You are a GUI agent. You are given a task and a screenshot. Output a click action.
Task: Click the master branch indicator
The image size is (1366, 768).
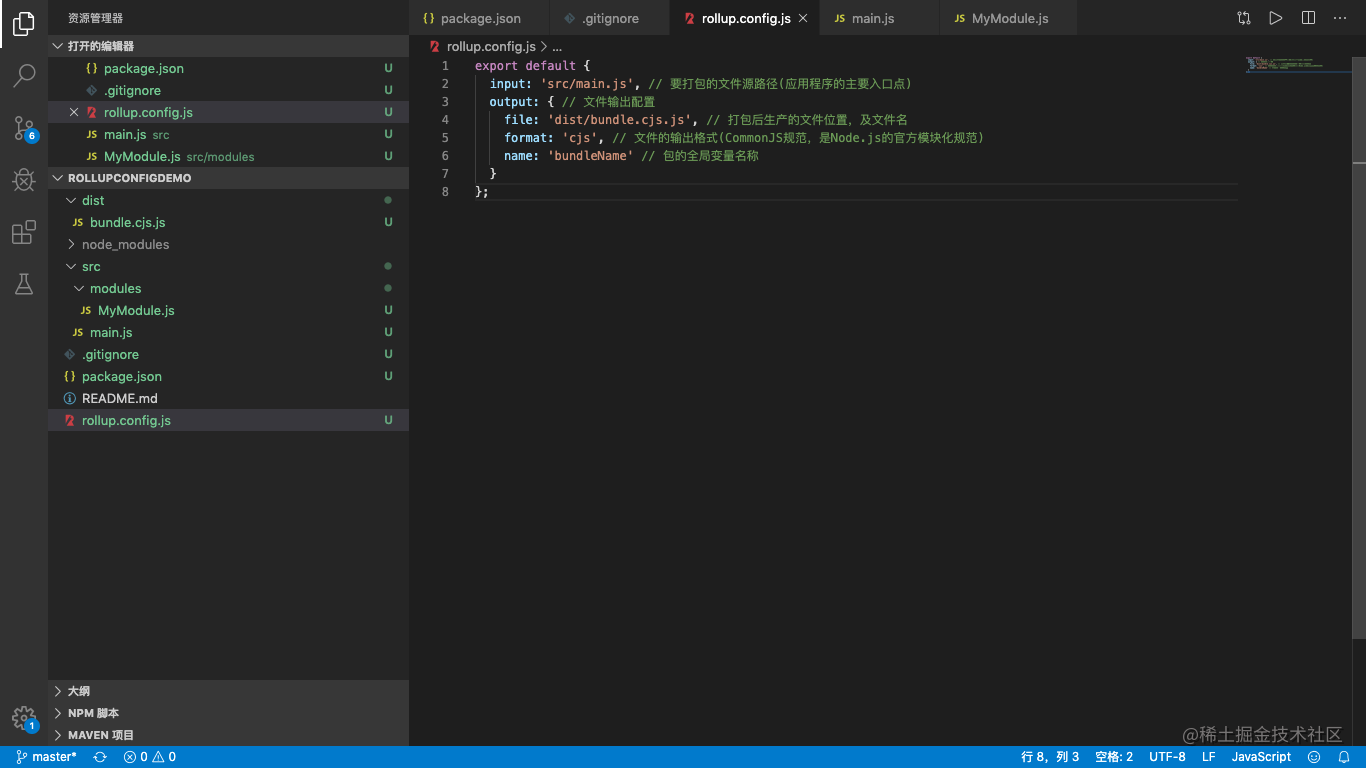coord(47,757)
